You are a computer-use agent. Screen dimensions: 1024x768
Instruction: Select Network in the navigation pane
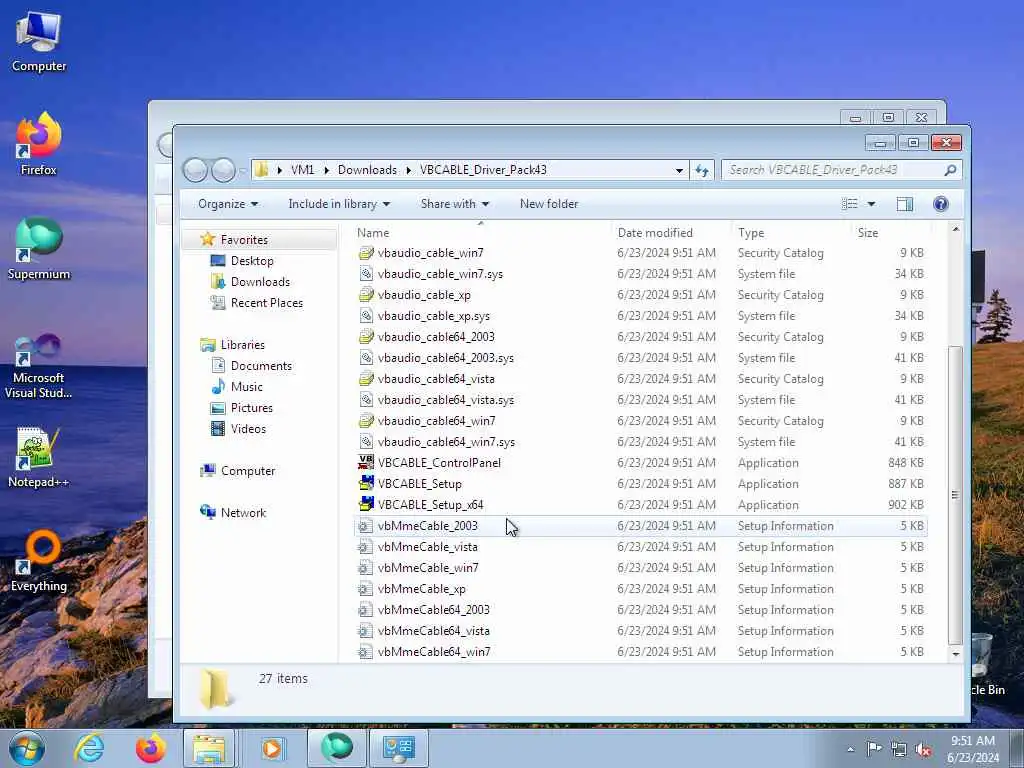243,513
